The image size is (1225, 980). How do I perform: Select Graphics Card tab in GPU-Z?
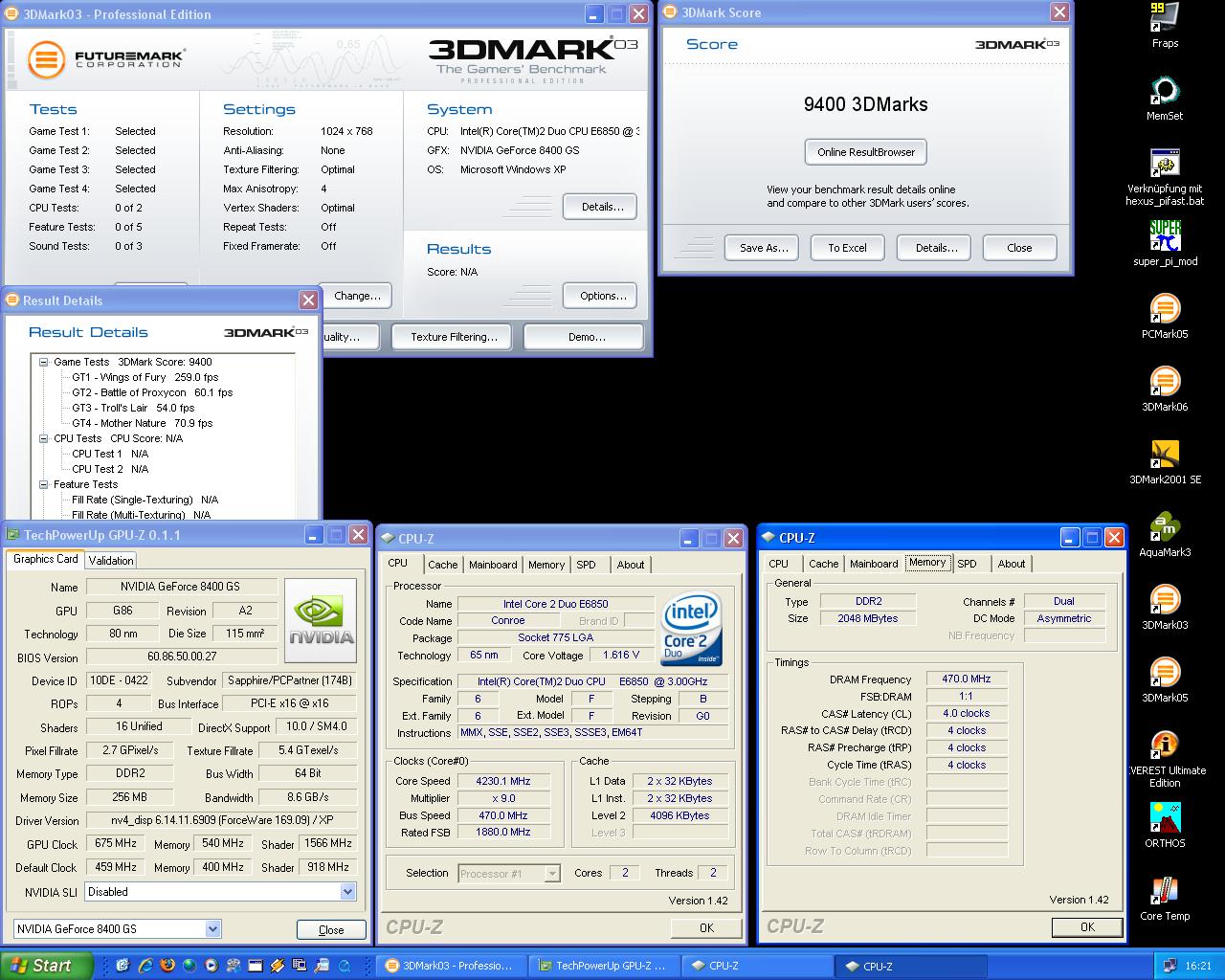point(46,559)
